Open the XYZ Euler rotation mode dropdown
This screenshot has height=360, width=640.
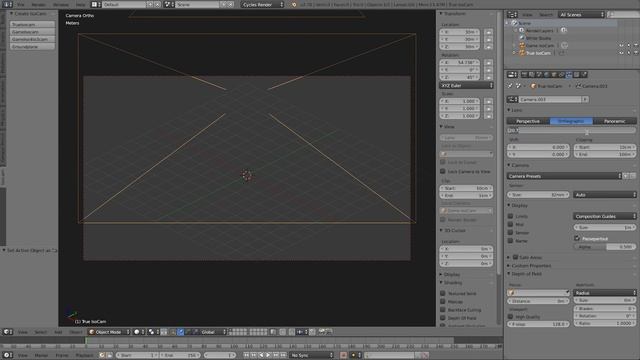click(x=467, y=85)
